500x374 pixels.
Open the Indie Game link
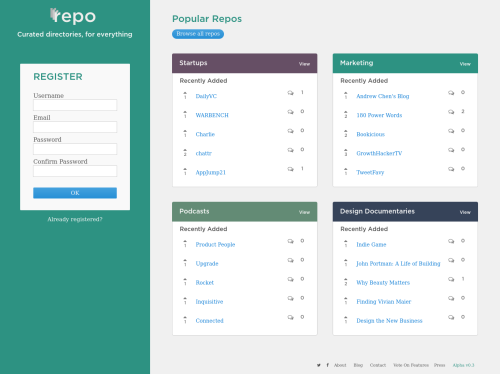pyautogui.click(x=371, y=245)
